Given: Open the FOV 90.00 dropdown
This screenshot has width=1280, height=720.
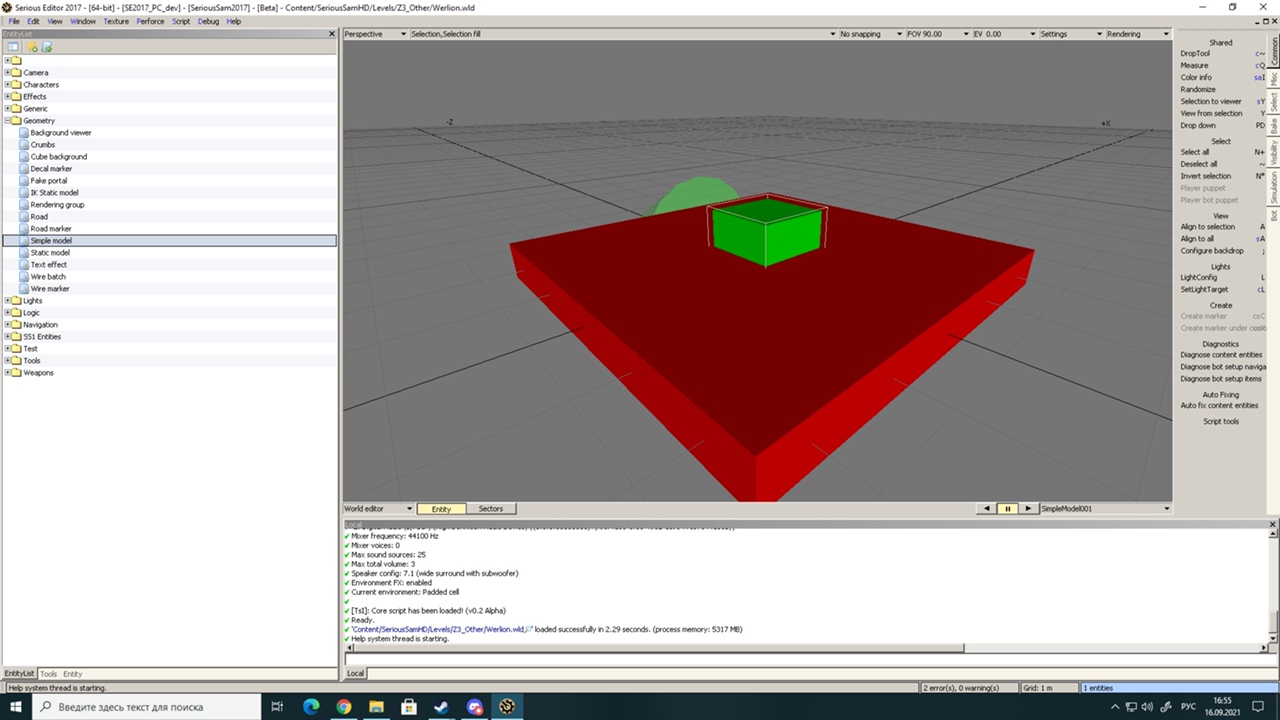Looking at the screenshot, I should point(936,34).
